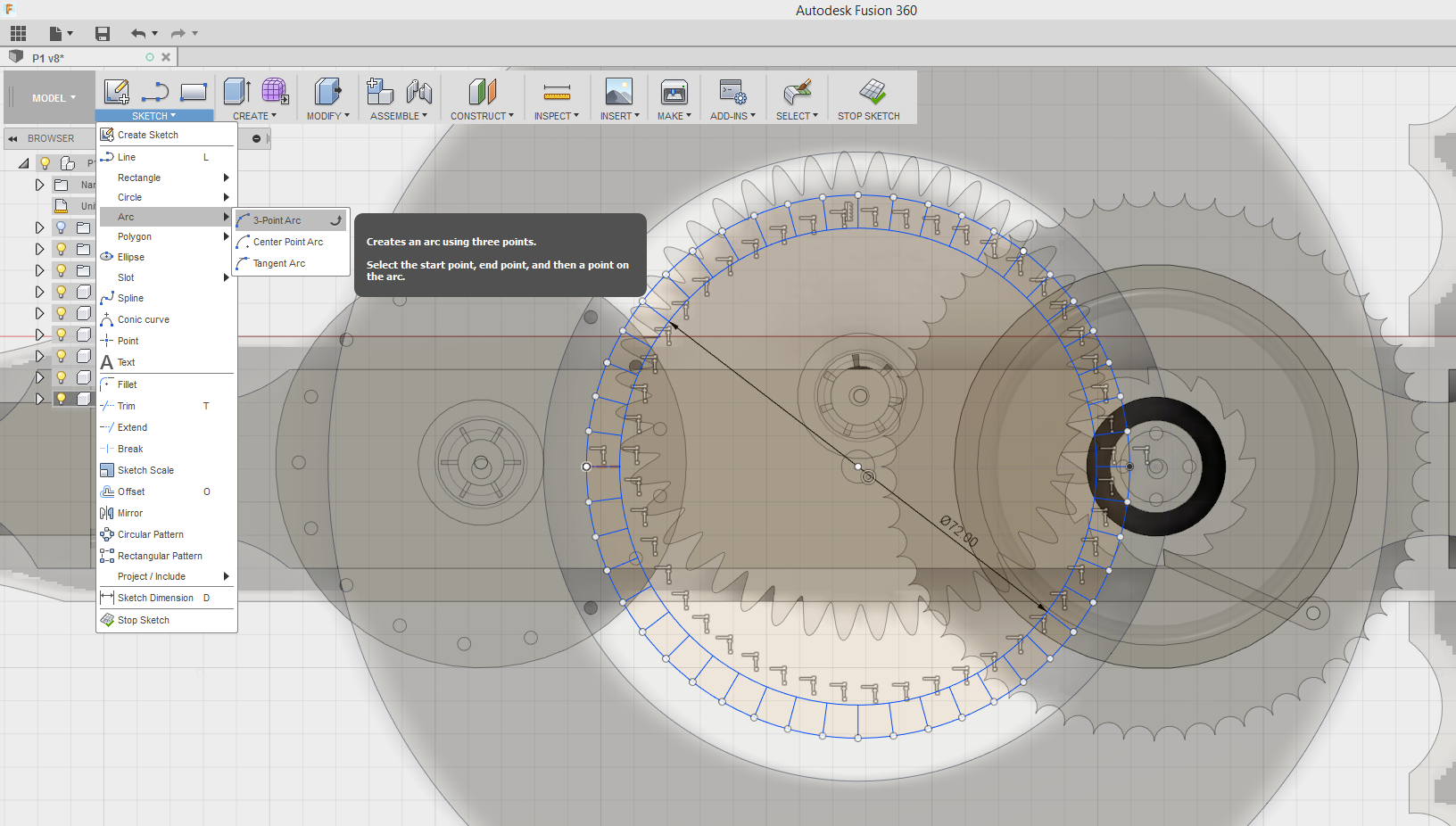The width and height of the screenshot is (1456, 826).
Task: Choose Sketch Dimension option
Action: tap(167, 598)
